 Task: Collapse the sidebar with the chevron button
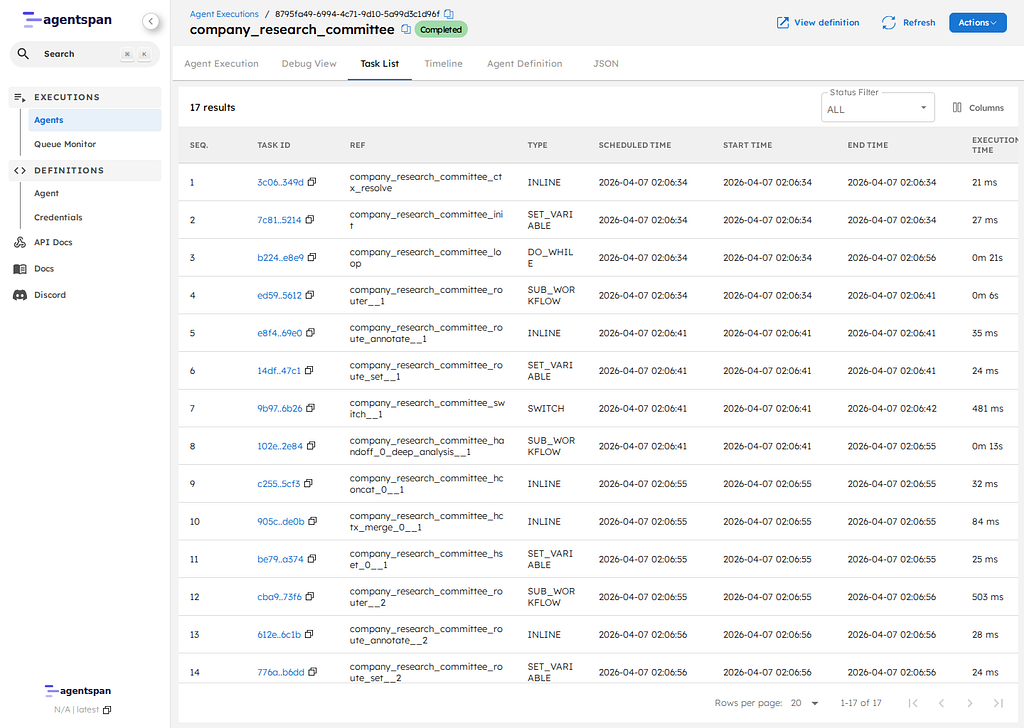150,21
